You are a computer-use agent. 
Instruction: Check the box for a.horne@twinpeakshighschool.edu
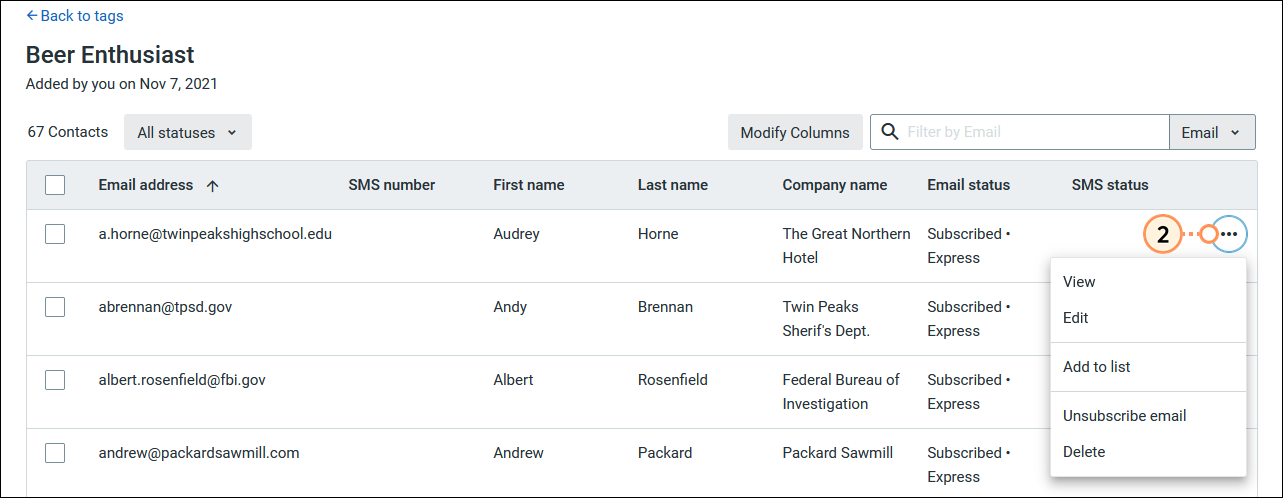(55, 234)
